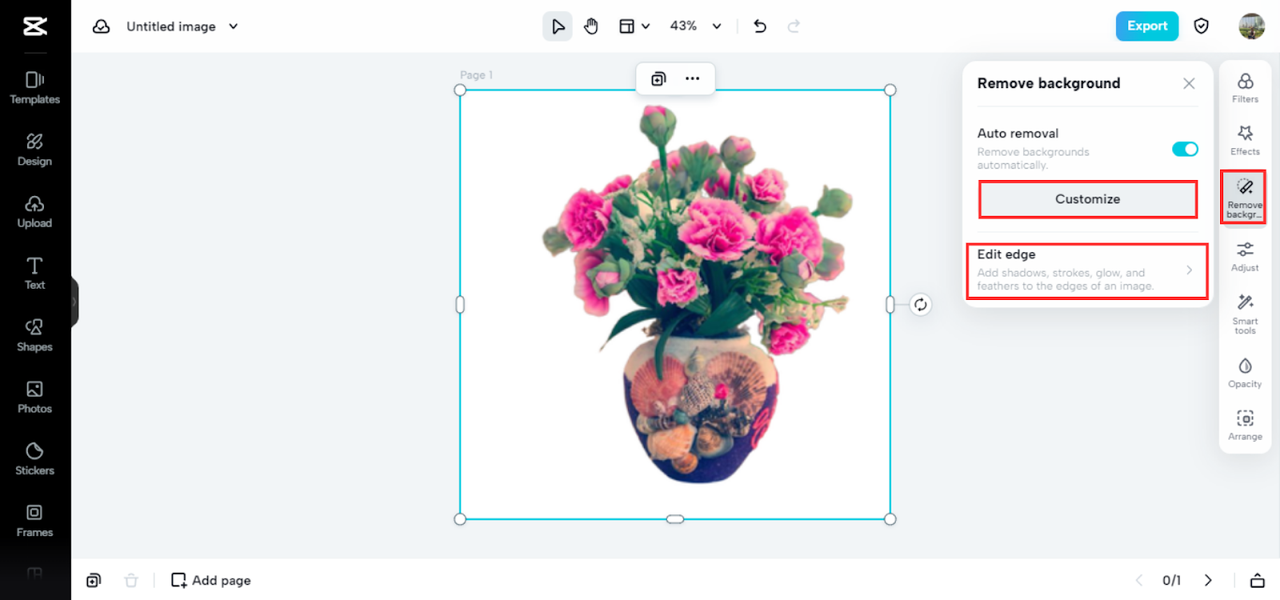Open the Shapes panel
The image size is (1280, 600).
coord(35,335)
